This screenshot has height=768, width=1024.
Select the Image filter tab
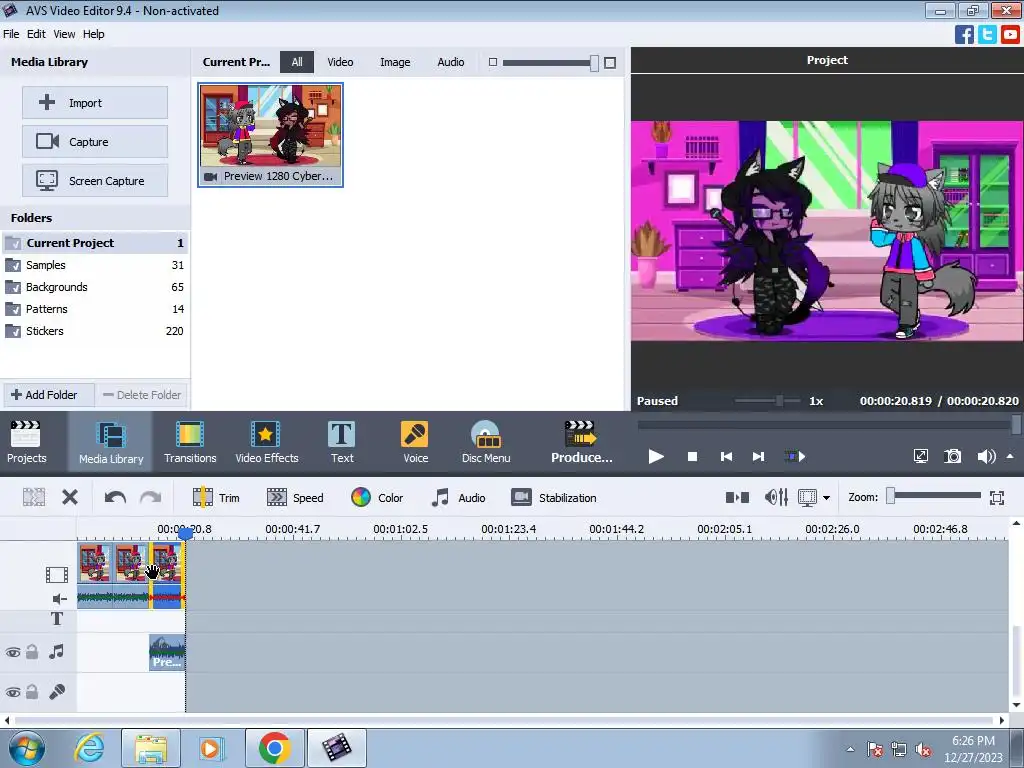pos(395,62)
